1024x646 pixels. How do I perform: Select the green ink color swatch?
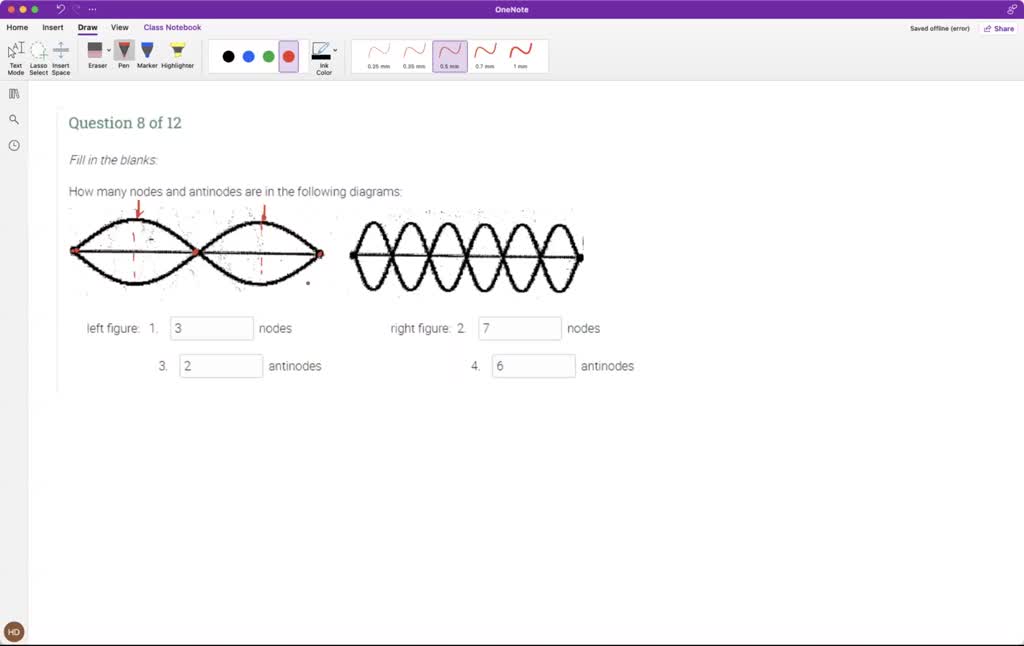point(269,56)
